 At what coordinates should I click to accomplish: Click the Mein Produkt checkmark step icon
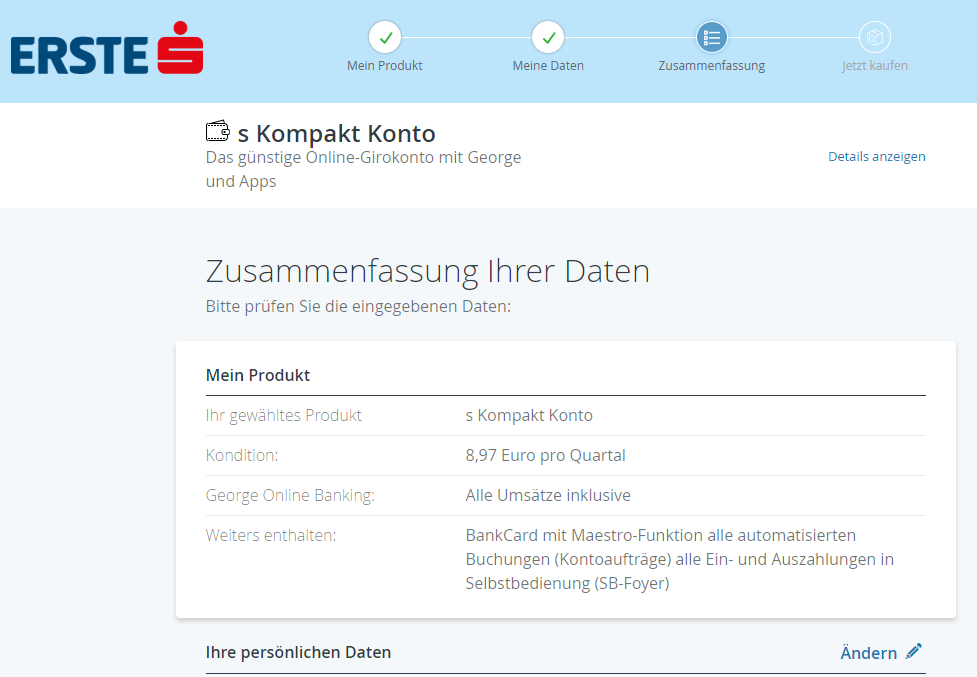[385, 37]
